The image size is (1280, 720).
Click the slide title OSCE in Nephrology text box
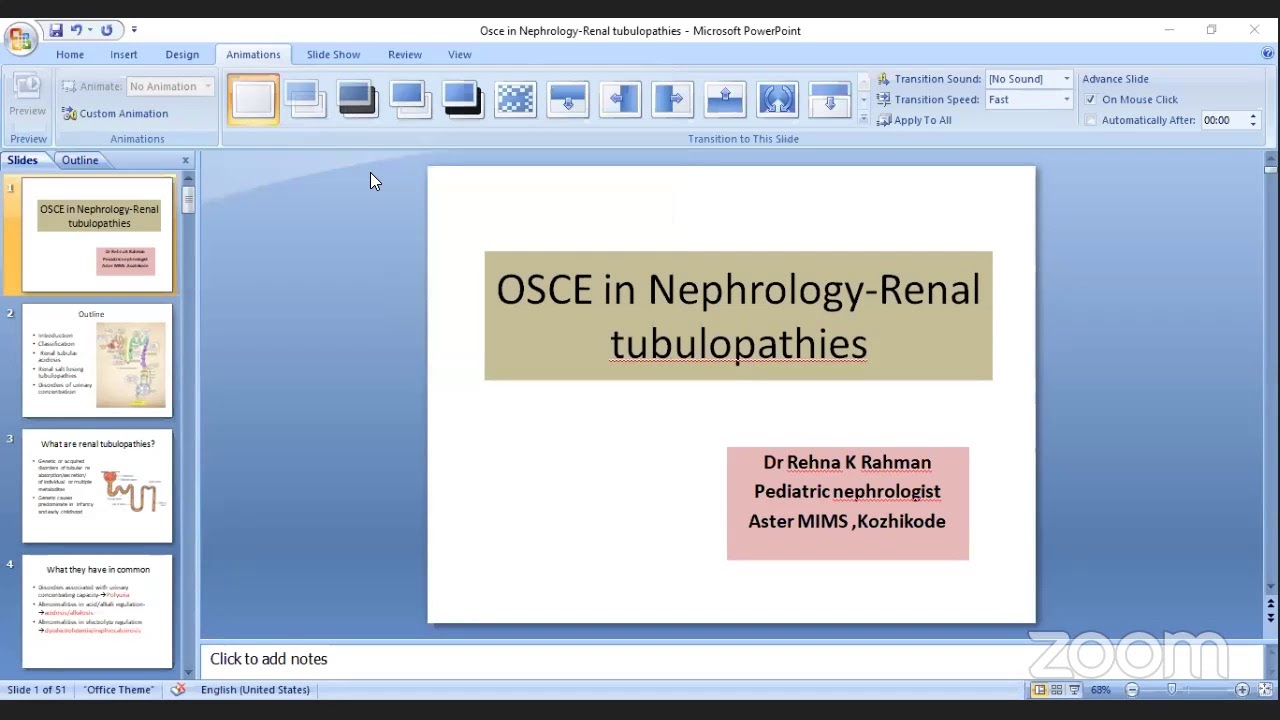tap(738, 316)
